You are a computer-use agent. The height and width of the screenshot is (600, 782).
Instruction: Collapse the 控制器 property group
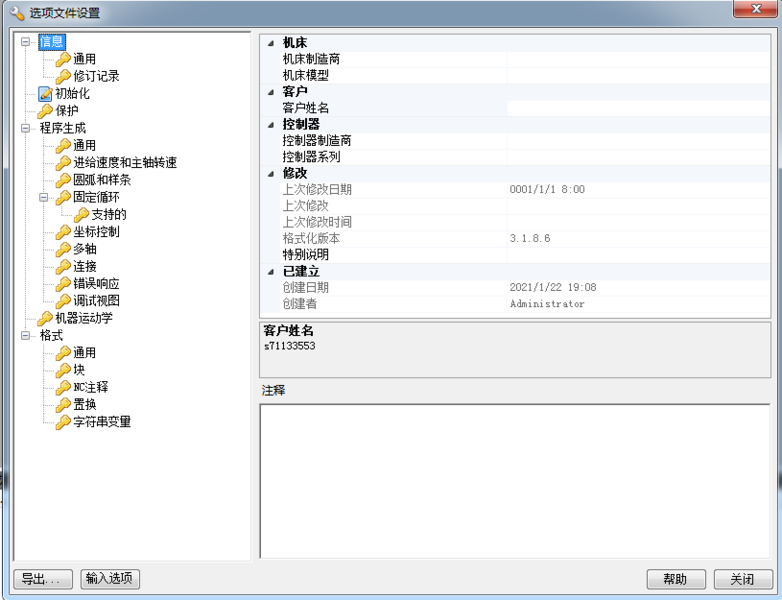(x=271, y=125)
